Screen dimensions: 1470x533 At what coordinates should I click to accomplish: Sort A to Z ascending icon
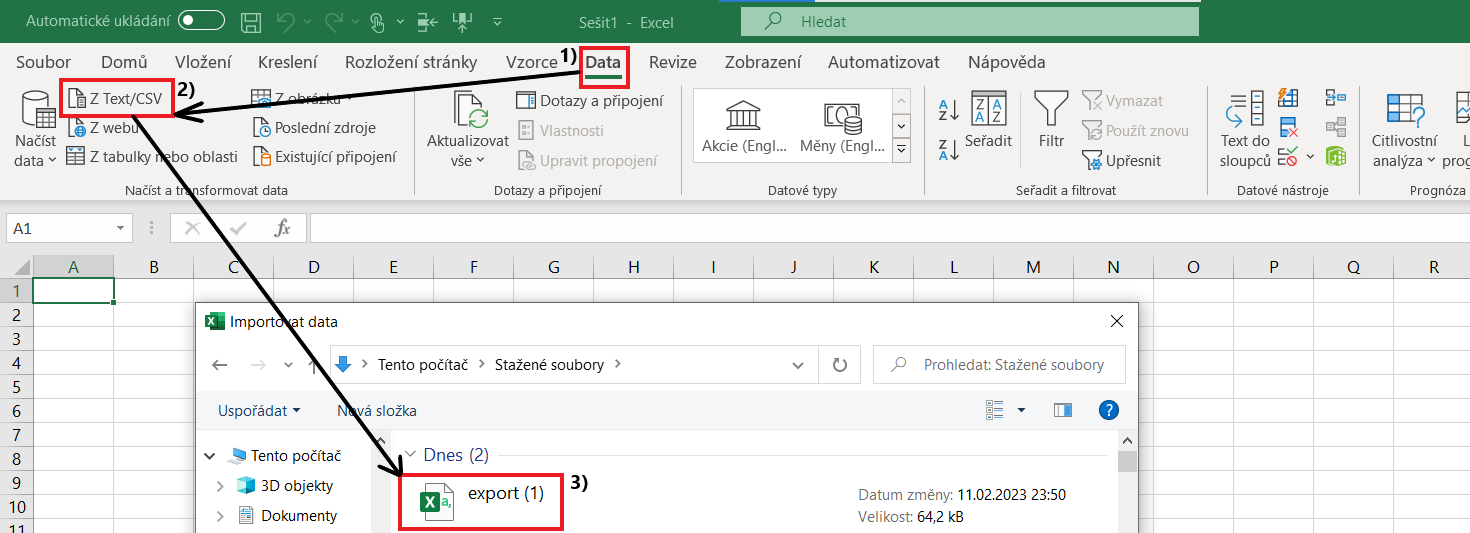pos(948,108)
